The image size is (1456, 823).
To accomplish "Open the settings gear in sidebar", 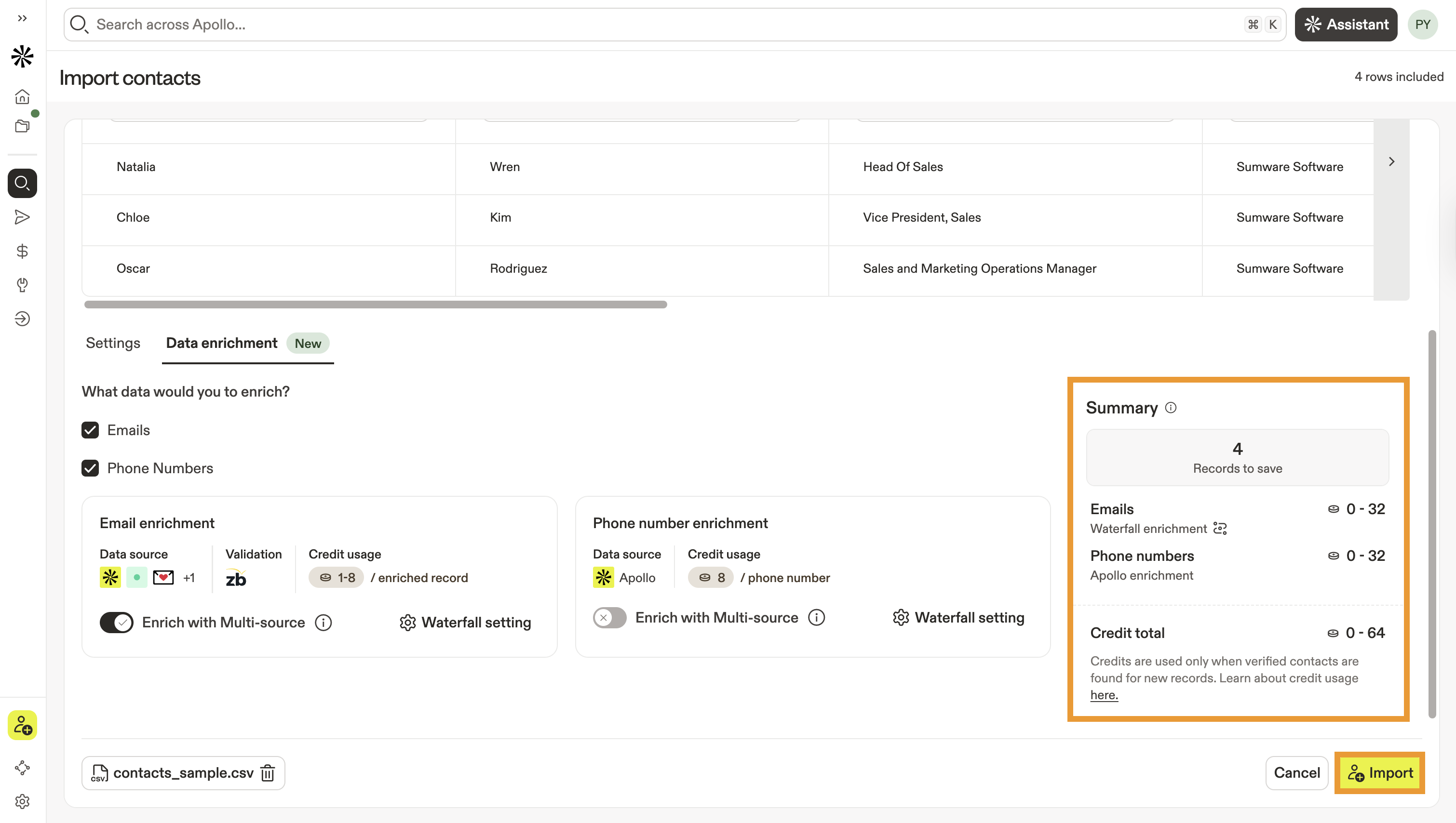I will tap(22, 801).
